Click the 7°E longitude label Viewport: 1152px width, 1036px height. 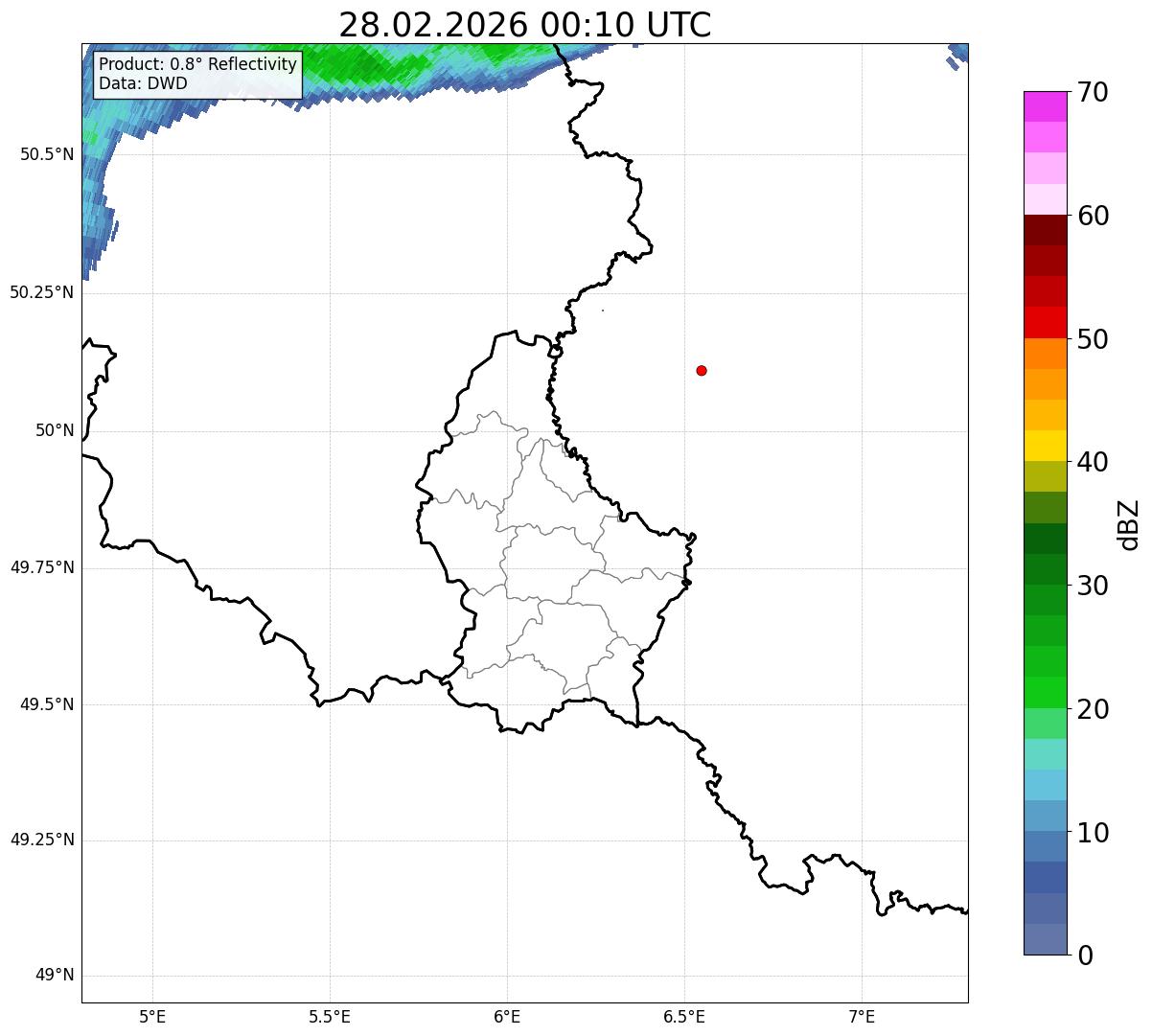pyautogui.click(x=863, y=1017)
